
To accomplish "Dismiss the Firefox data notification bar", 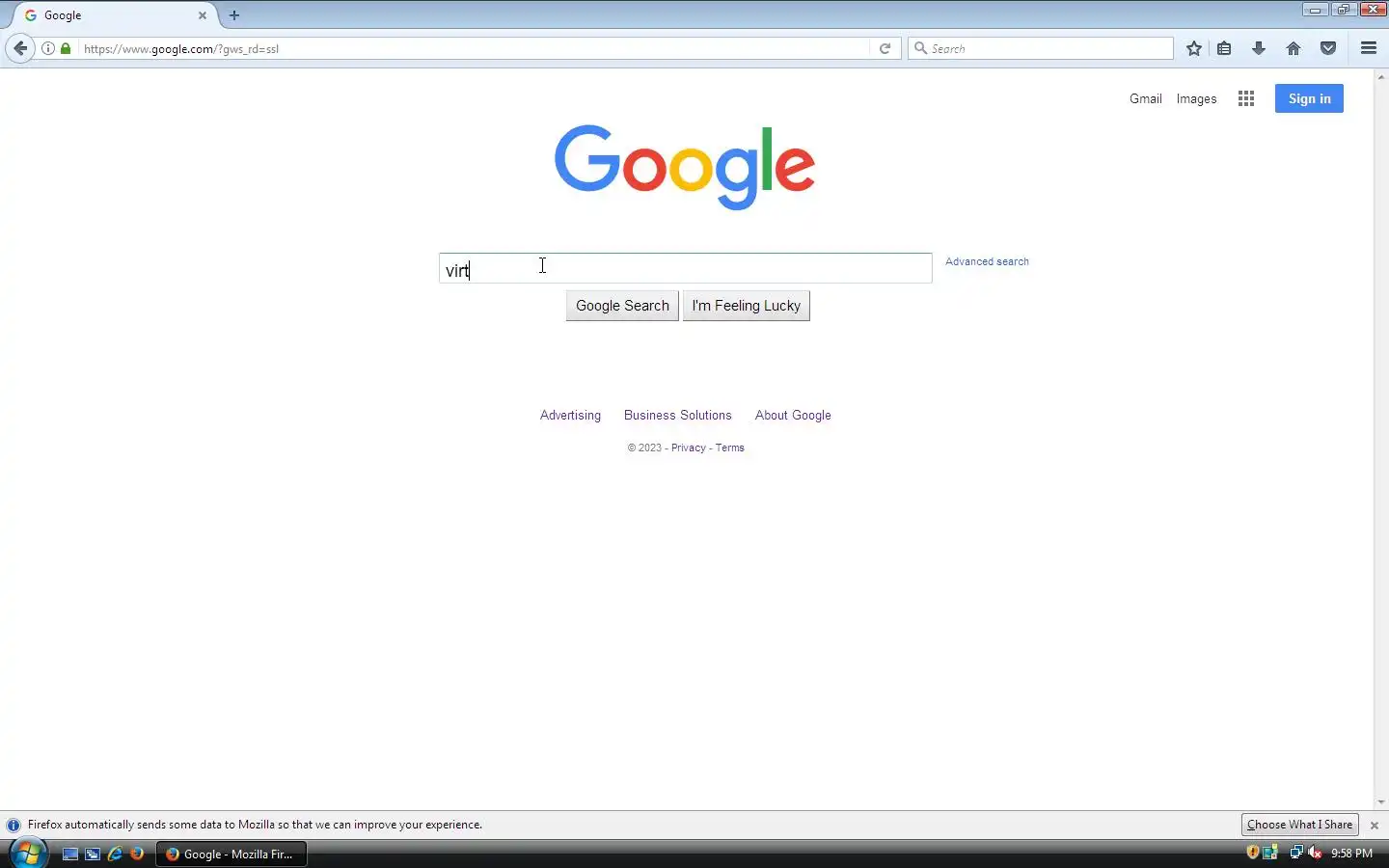I will click(1375, 826).
